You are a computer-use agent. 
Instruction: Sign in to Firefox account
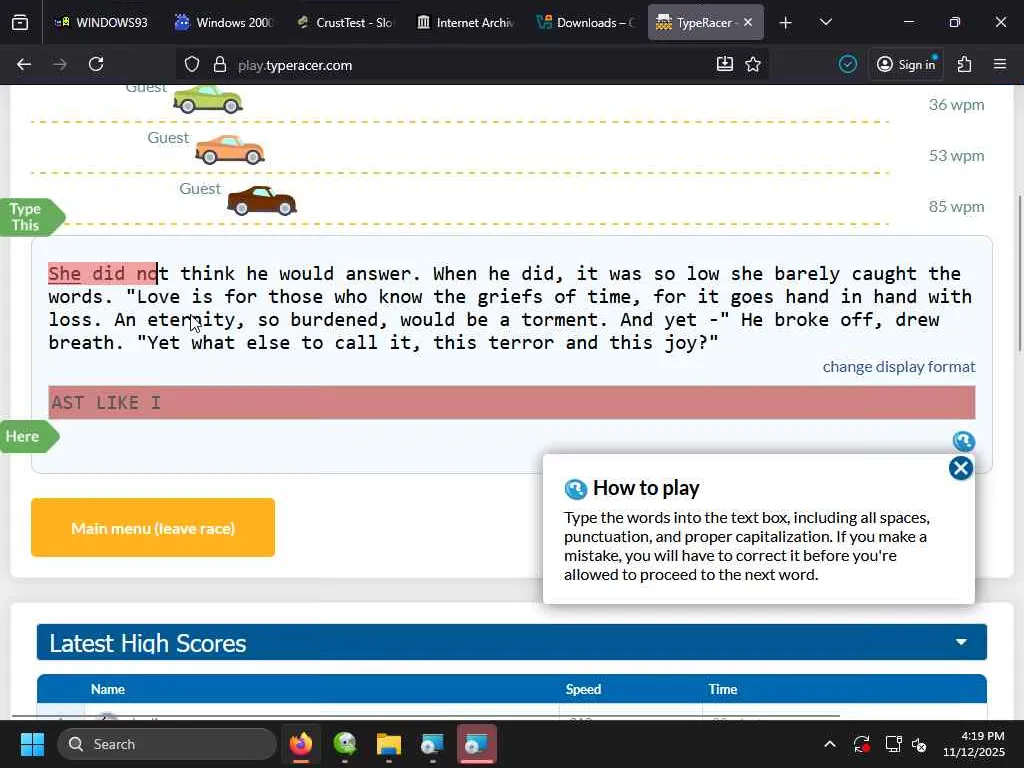906,64
